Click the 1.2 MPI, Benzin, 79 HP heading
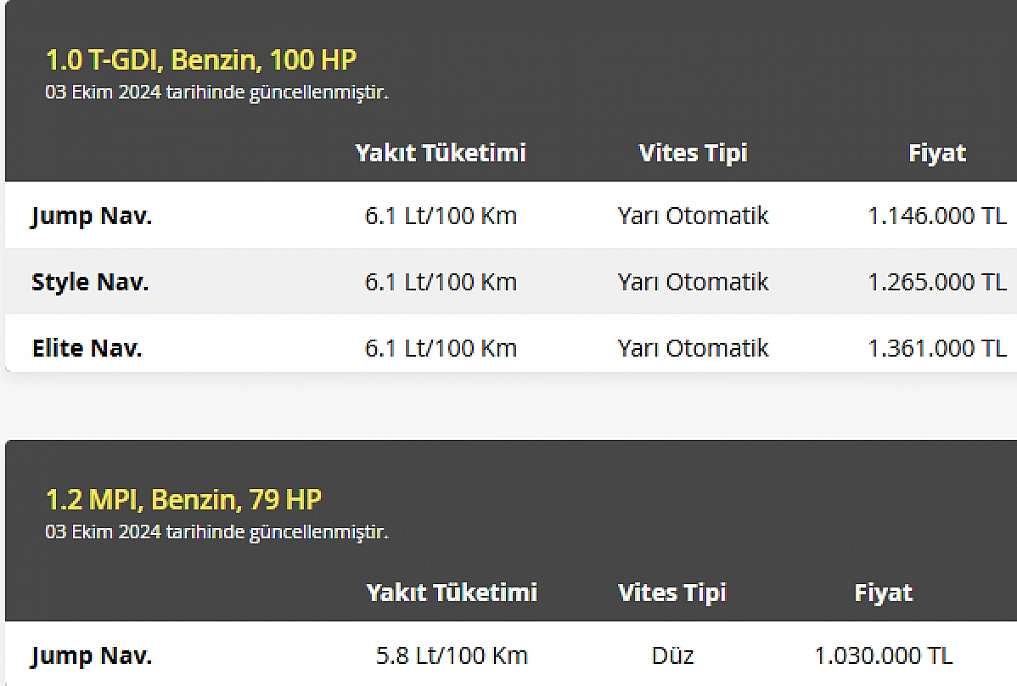The height and width of the screenshot is (686, 1017). tap(184, 499)
